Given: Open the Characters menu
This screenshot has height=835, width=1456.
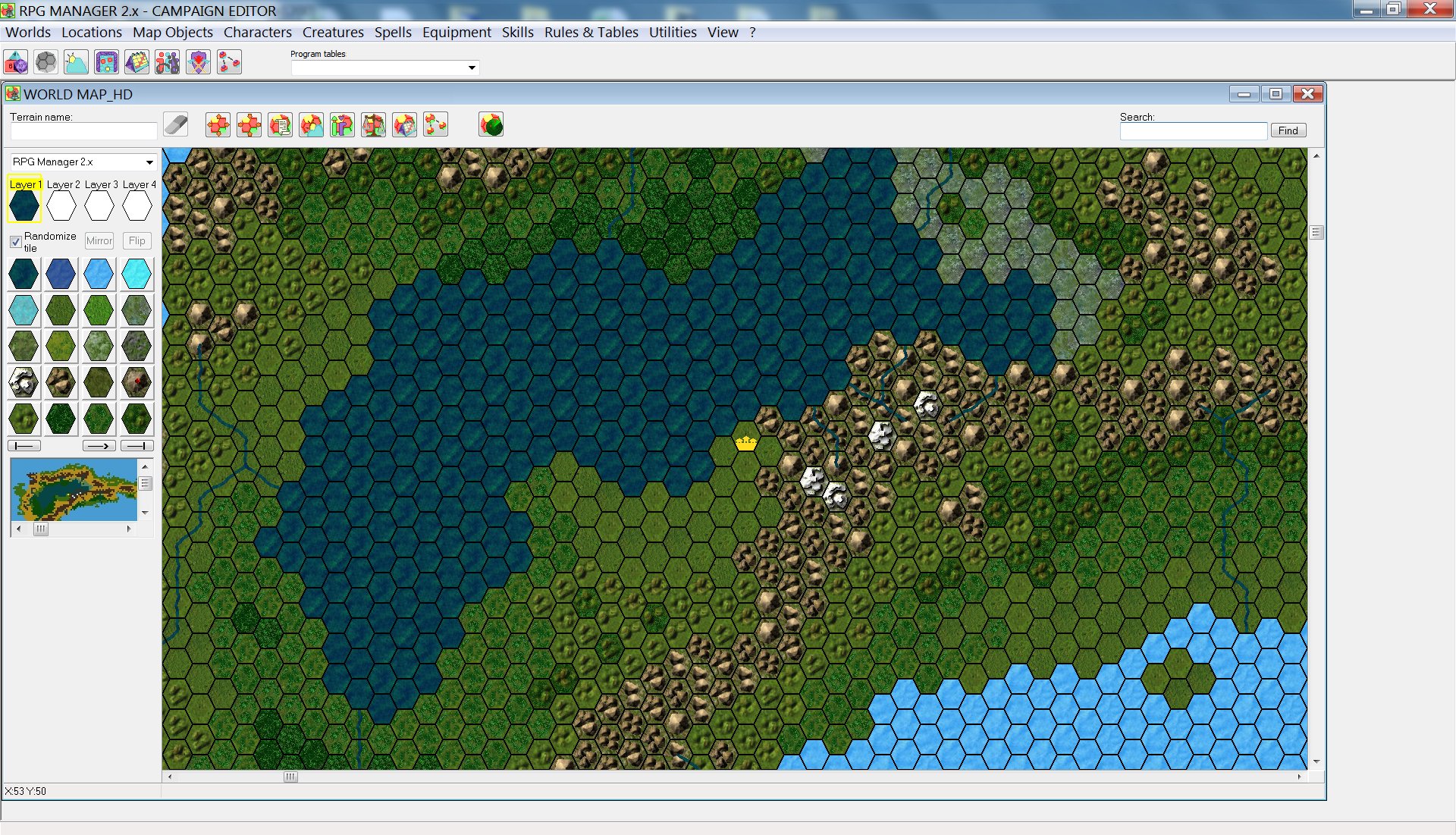Looking at the screenshot, I should click(258, 32).
